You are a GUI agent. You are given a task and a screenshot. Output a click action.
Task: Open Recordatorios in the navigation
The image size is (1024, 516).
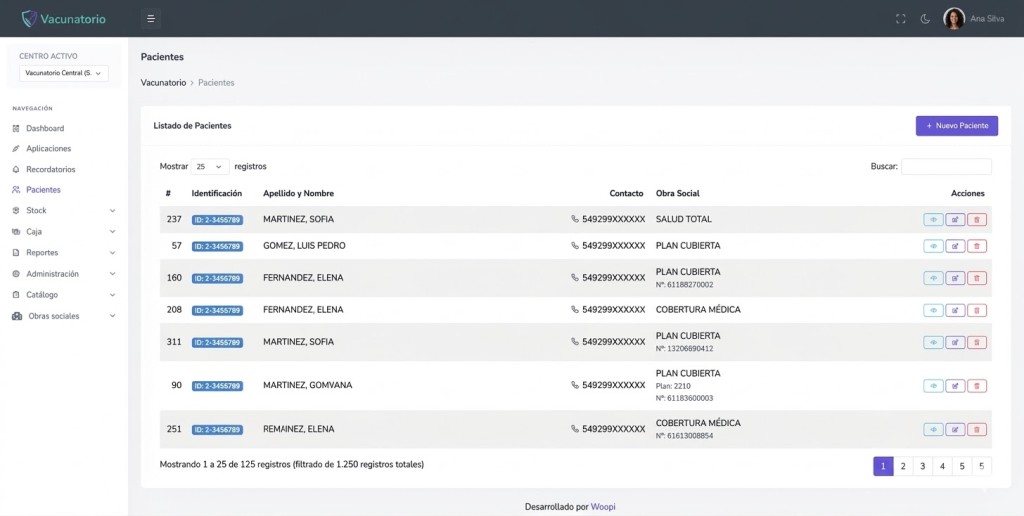(50, 170)
